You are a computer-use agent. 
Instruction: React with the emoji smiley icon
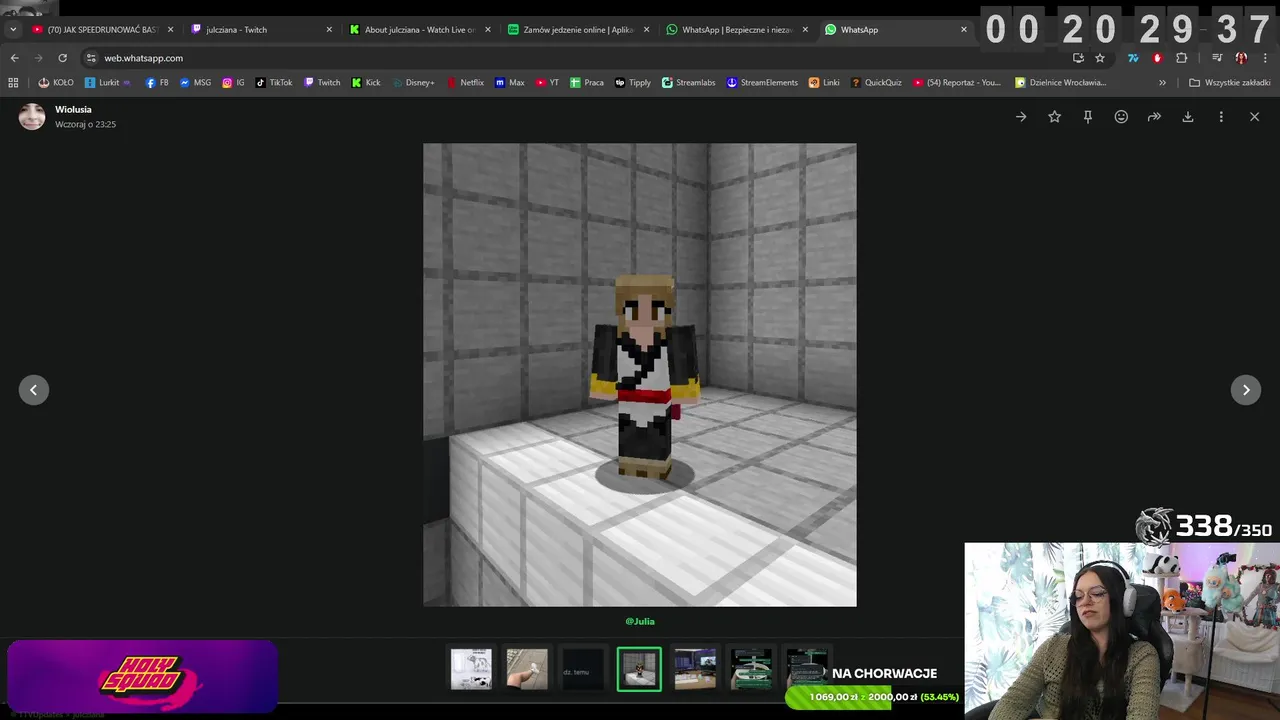coord(1121,117)
